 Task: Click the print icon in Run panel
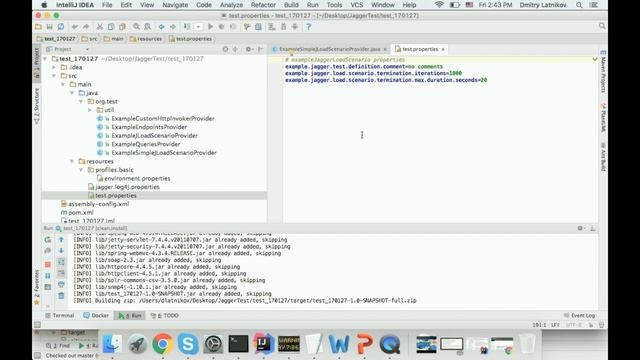[61, 284]
